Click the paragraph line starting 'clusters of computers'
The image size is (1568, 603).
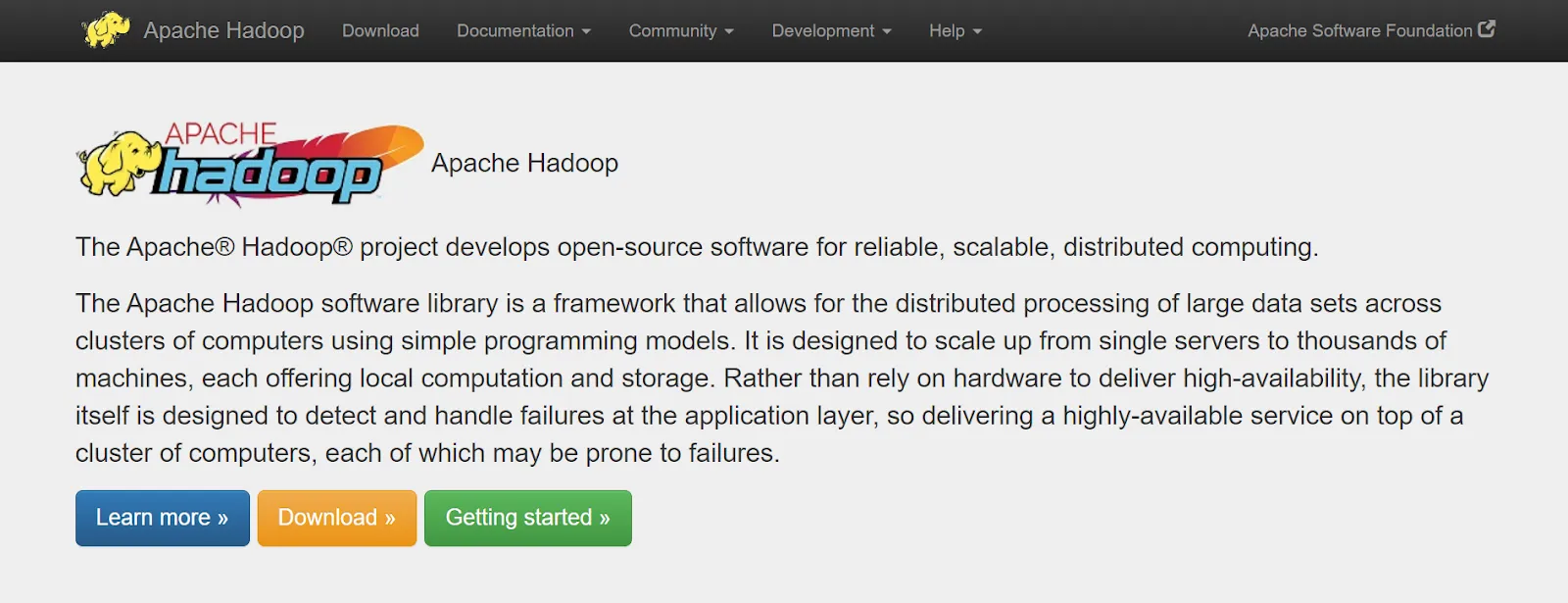point(760,341)
